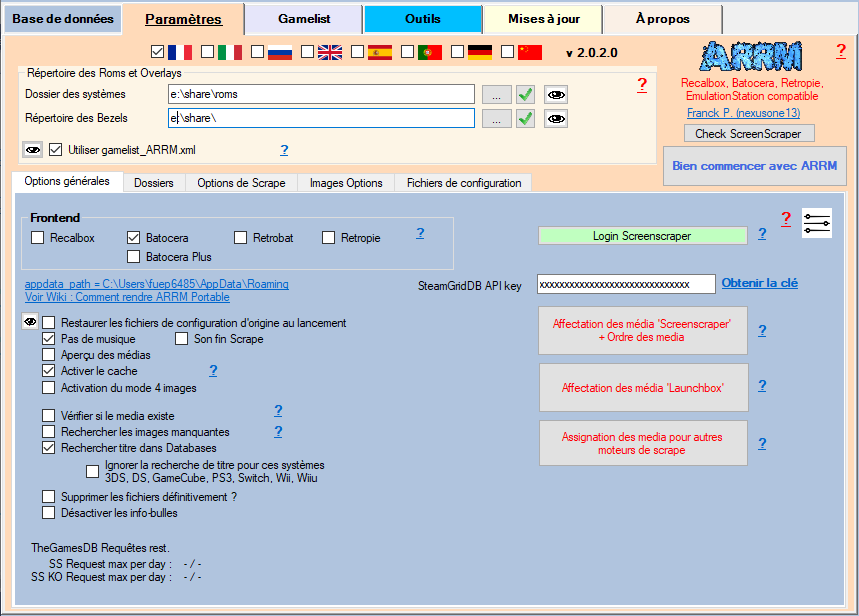Click eye icon next to Répertoire des Bezels

(x=556, y=119)
